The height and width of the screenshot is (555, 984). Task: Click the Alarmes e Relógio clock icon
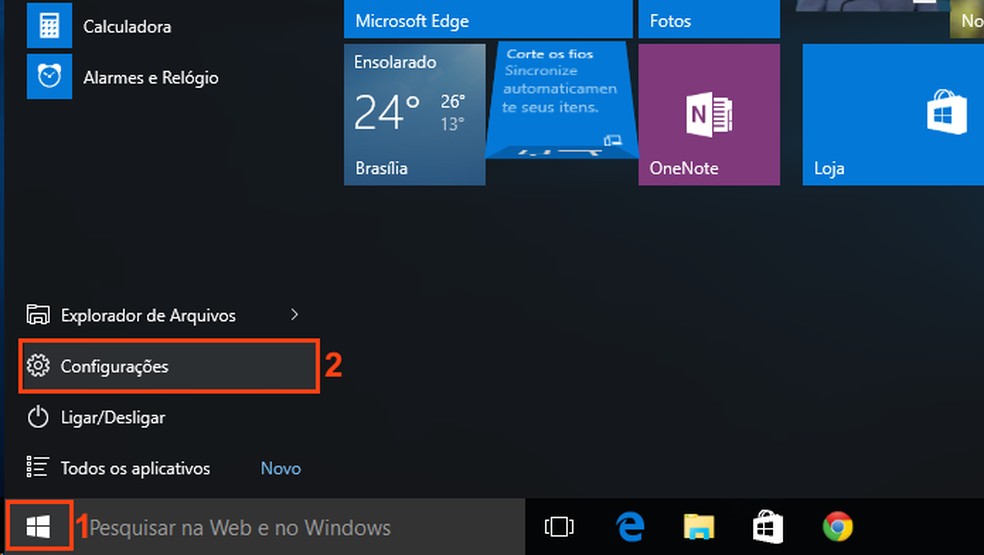[50, 77]
